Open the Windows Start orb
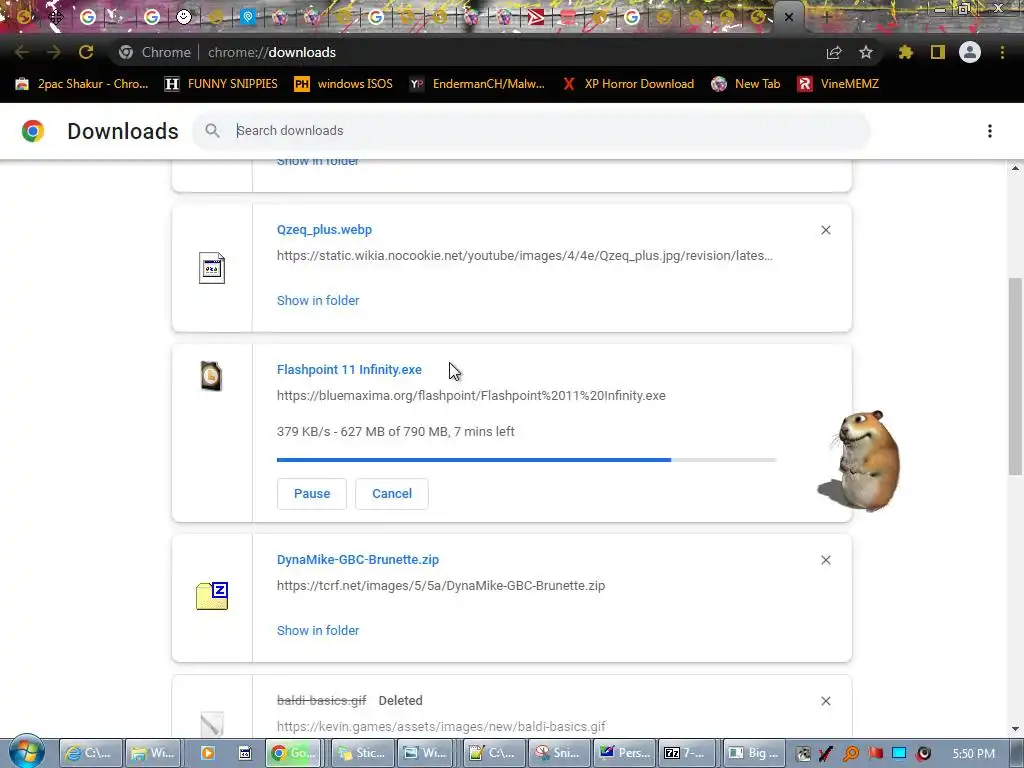This screenshot has width=1024, height=768. point(27,751)
